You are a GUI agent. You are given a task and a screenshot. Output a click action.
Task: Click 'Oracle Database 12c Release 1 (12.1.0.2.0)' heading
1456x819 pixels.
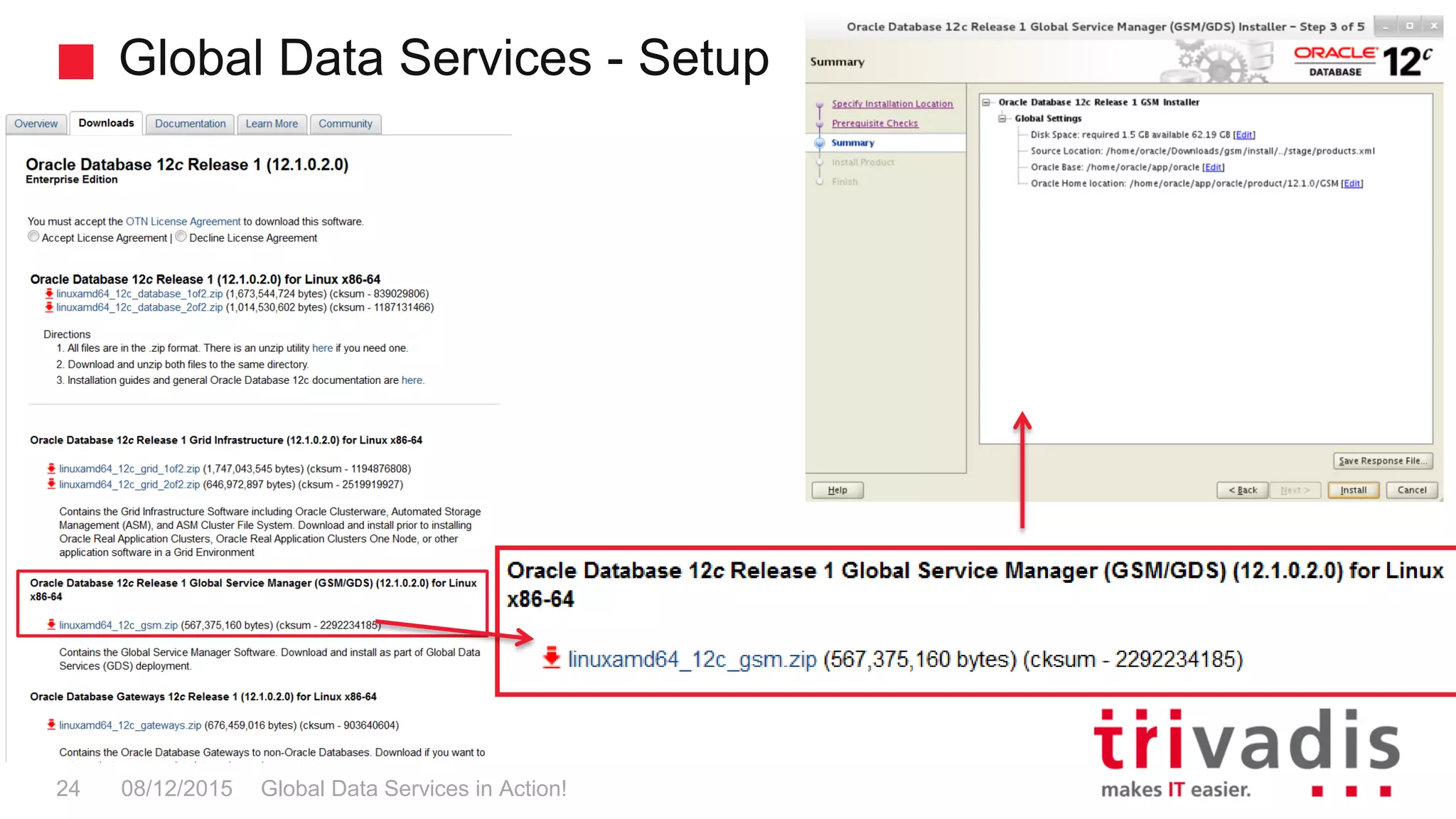187,164
